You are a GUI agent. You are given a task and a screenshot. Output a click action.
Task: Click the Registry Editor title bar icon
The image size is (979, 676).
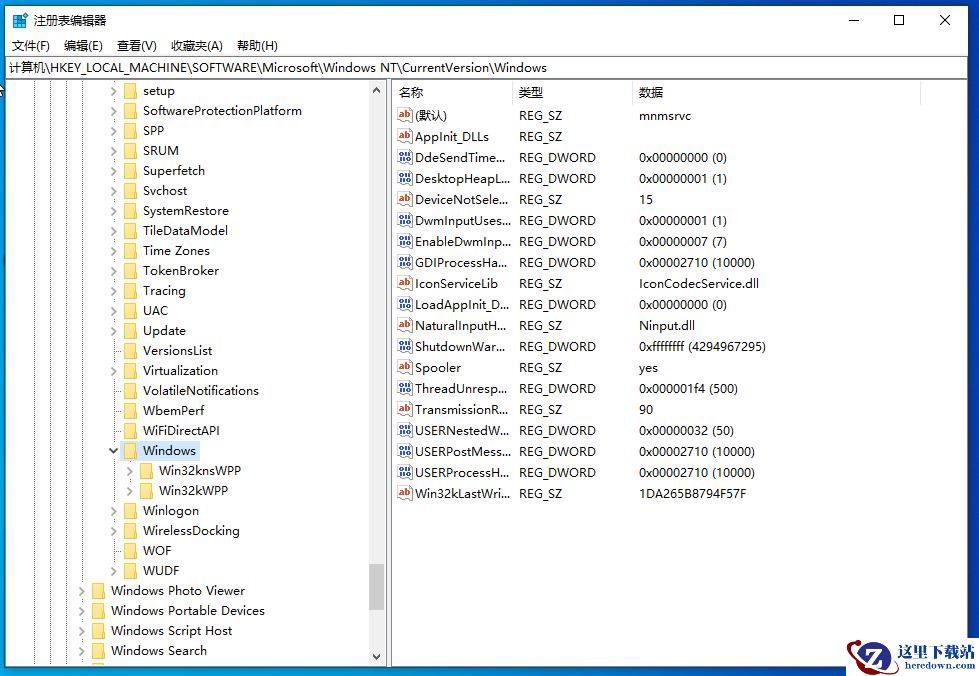[x=20, y=20]
